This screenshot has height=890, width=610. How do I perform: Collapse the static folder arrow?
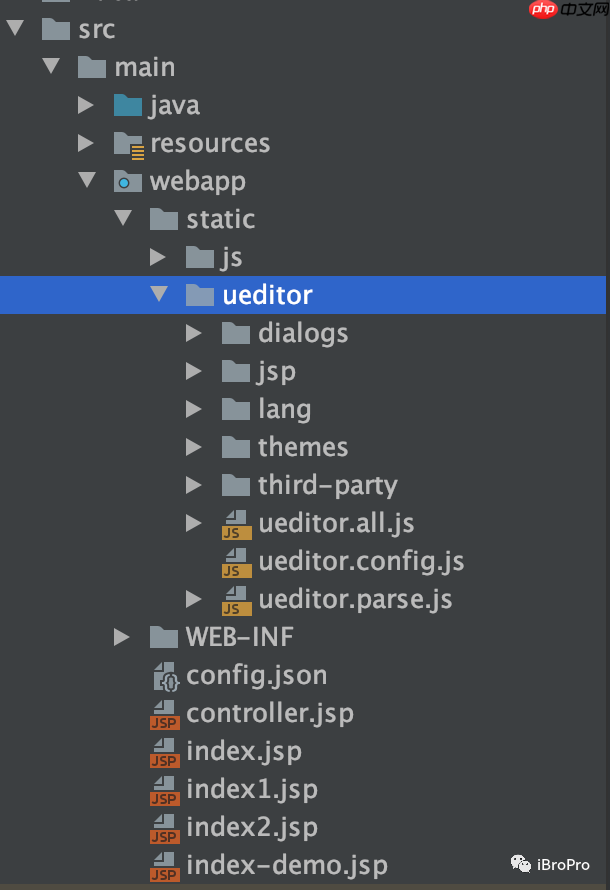pos(123,218)
